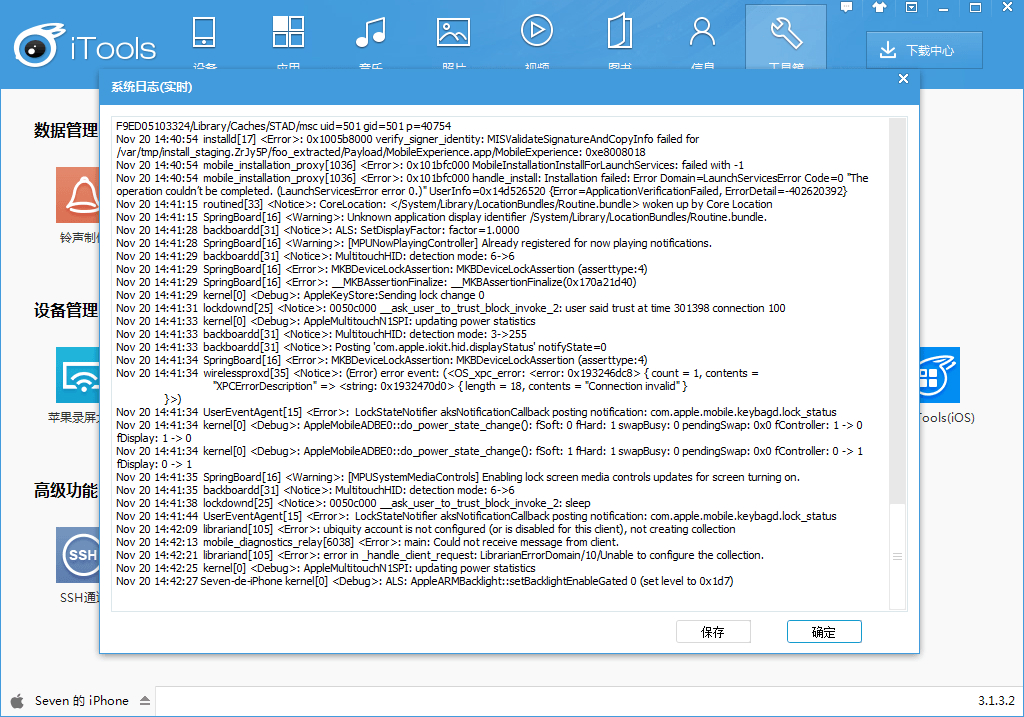Click the 保存 button to save log
Screen dimensions: 1024x717
(713, 631)
